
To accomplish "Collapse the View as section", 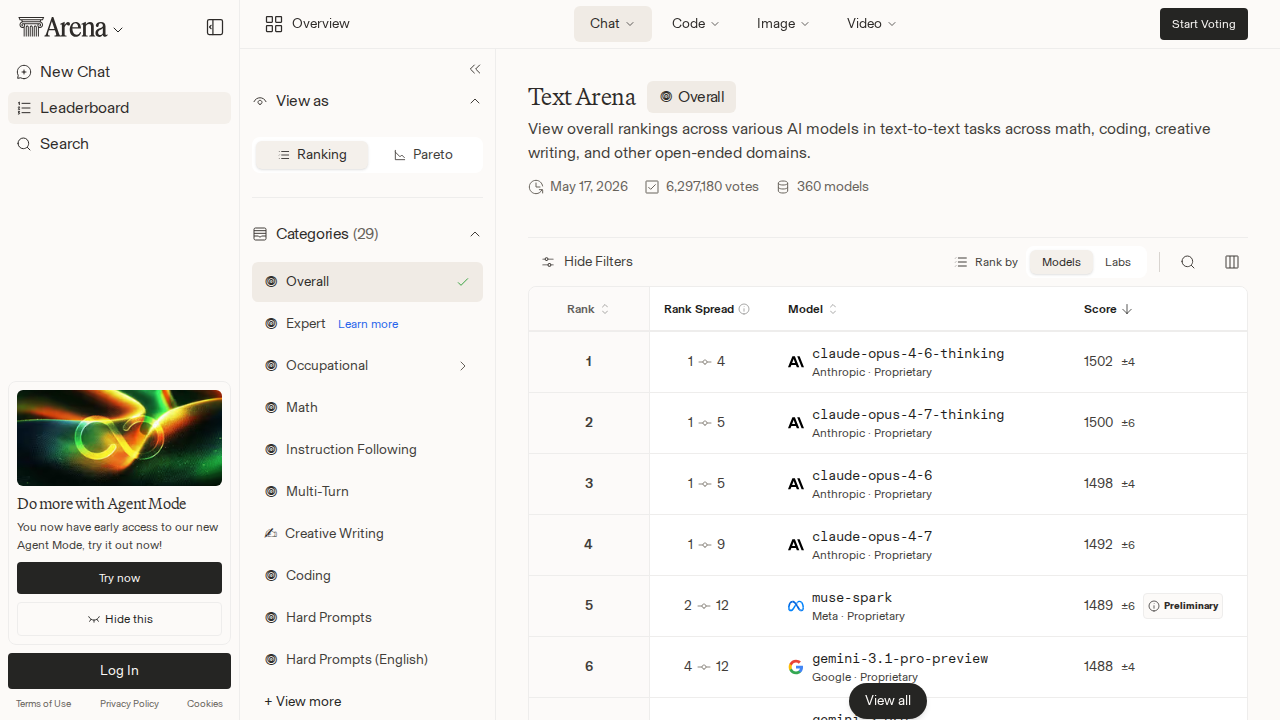I will [475, 101].
